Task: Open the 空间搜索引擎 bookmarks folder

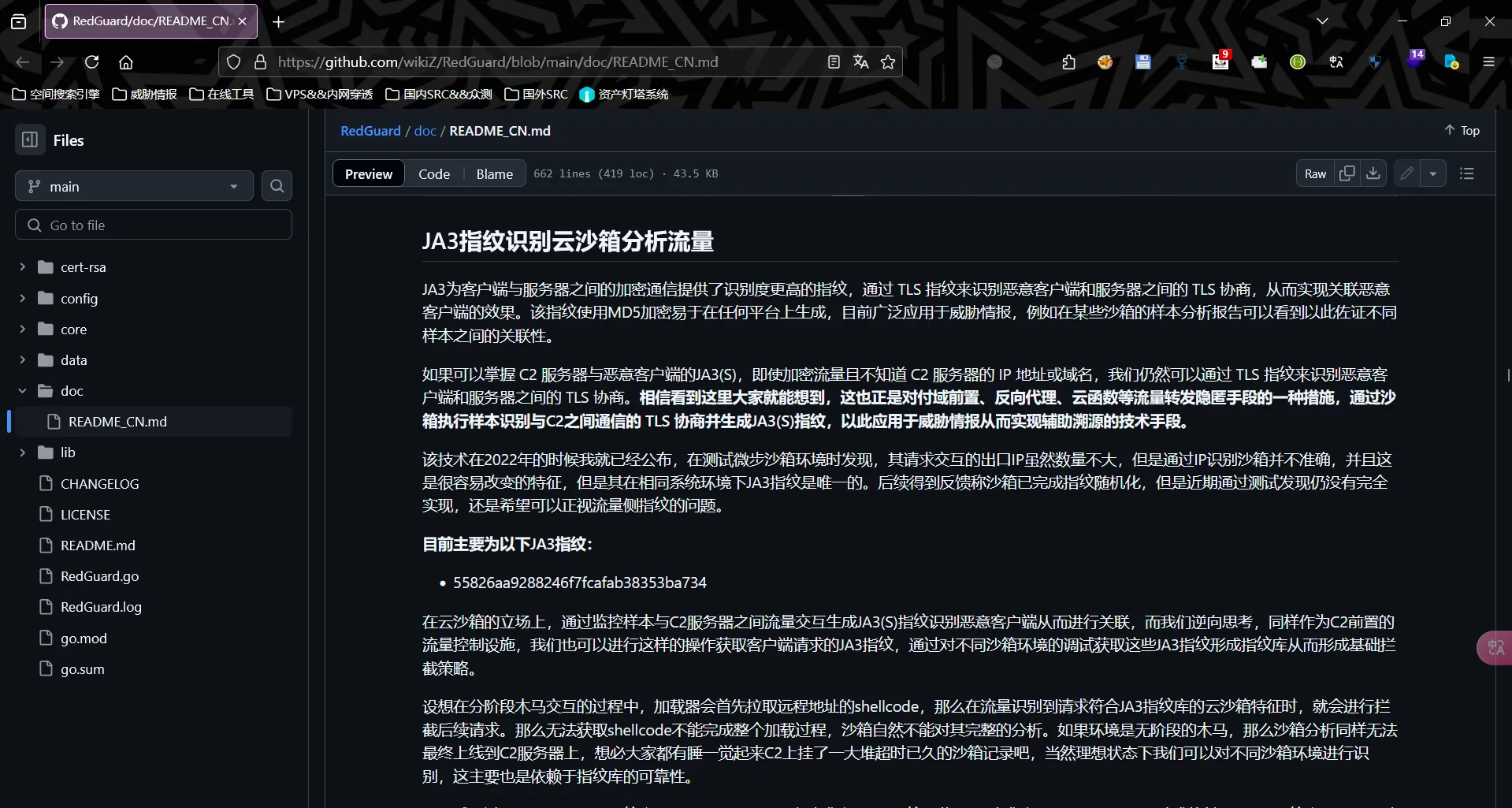Action: [56, 95]
